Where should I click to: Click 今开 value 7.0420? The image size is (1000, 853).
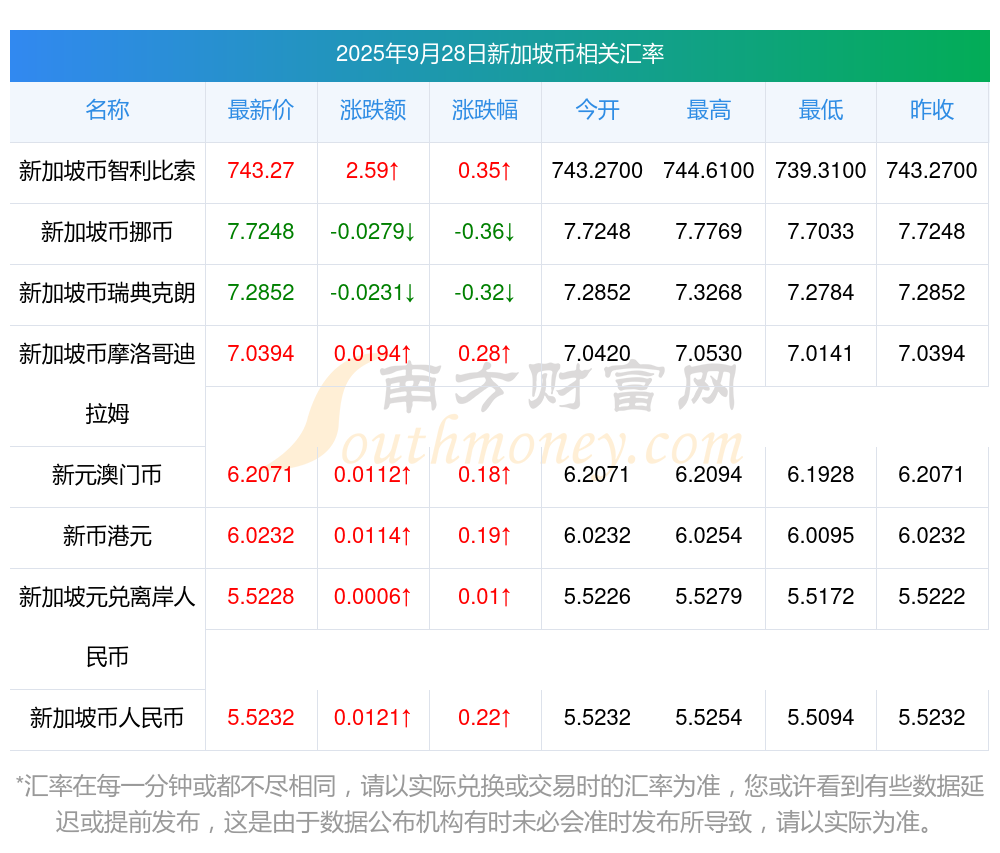point(597,353)
